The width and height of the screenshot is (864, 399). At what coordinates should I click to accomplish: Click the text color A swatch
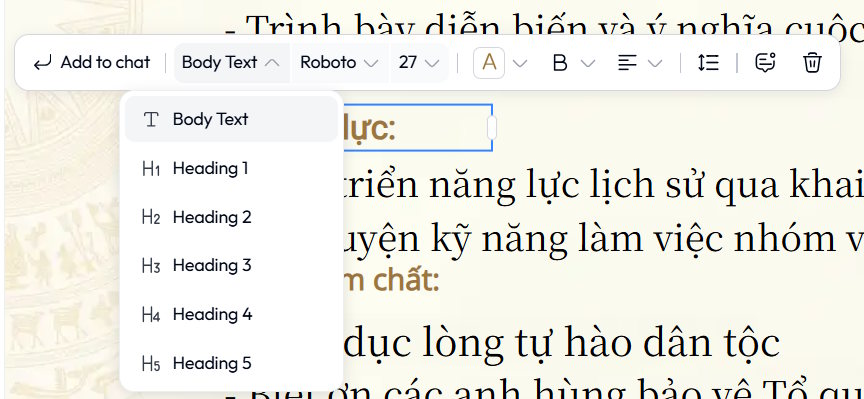489,63
